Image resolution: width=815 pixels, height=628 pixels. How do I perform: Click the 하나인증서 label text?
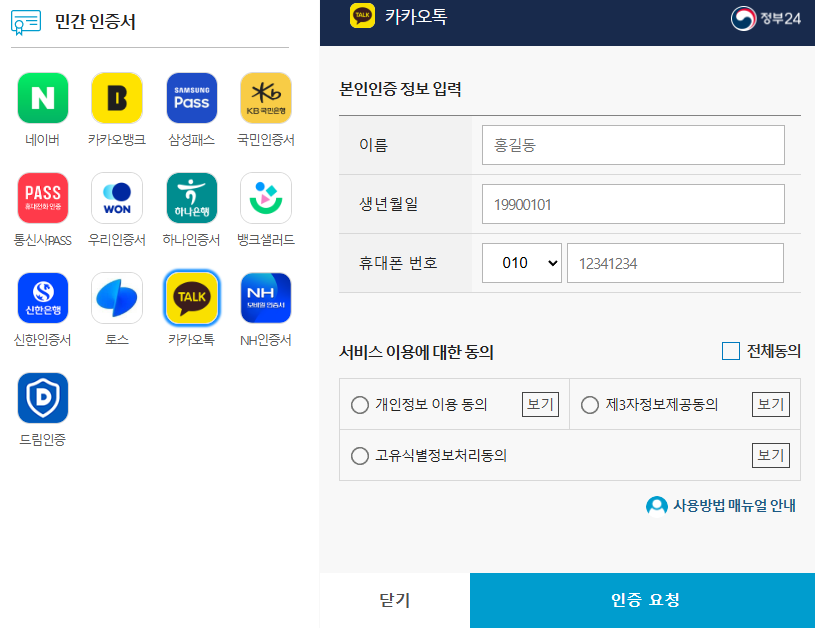191,240
